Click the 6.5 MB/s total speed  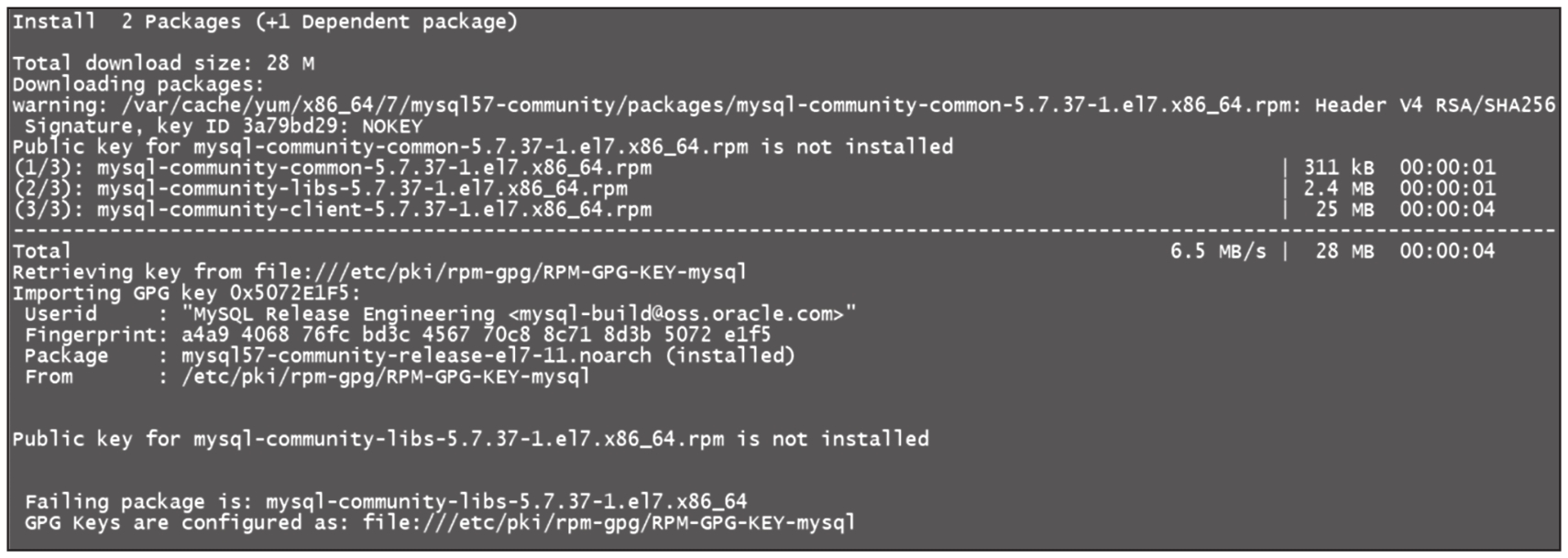click(1218, 251)
